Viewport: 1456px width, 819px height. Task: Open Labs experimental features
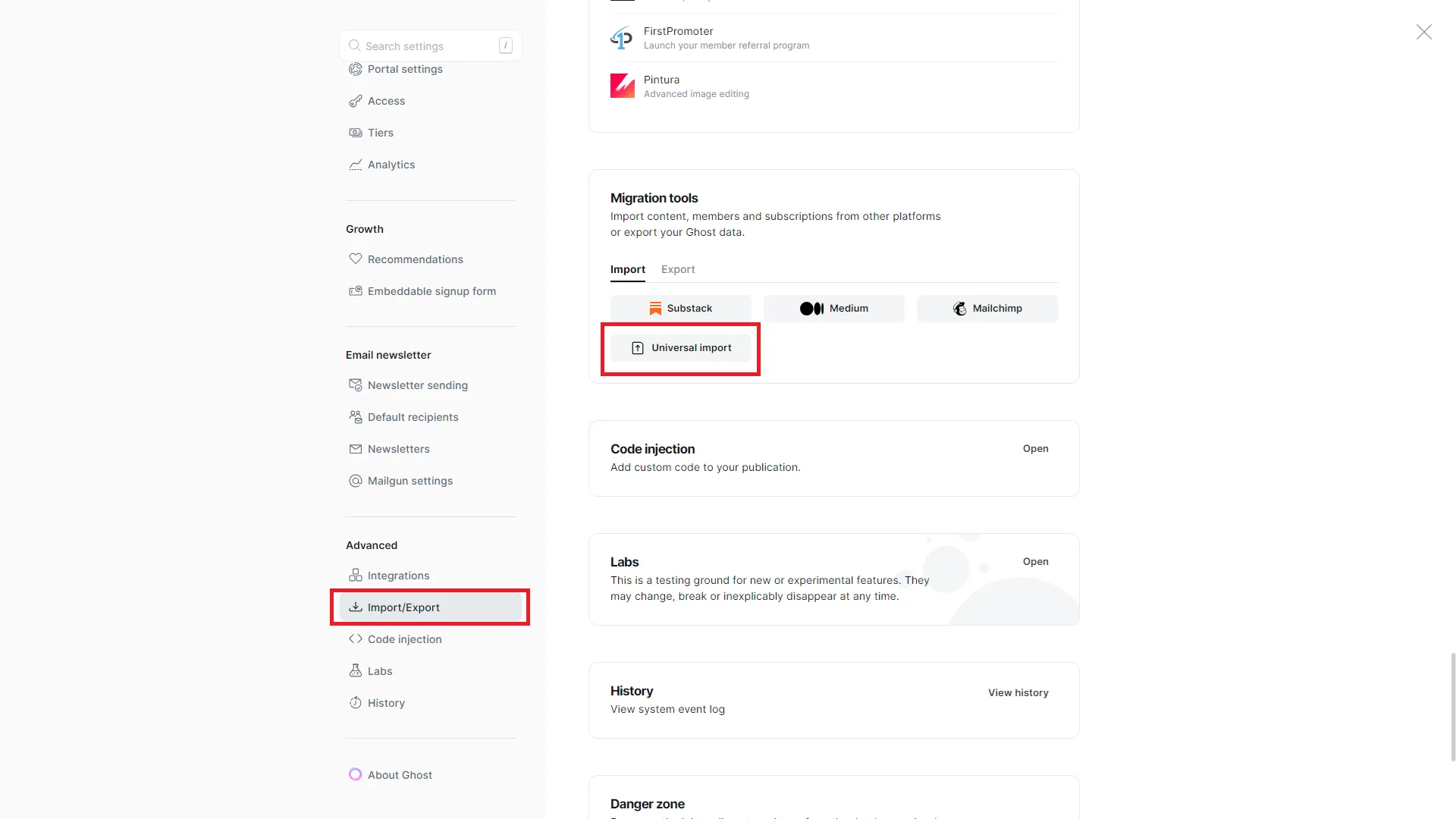point(1035,561)
